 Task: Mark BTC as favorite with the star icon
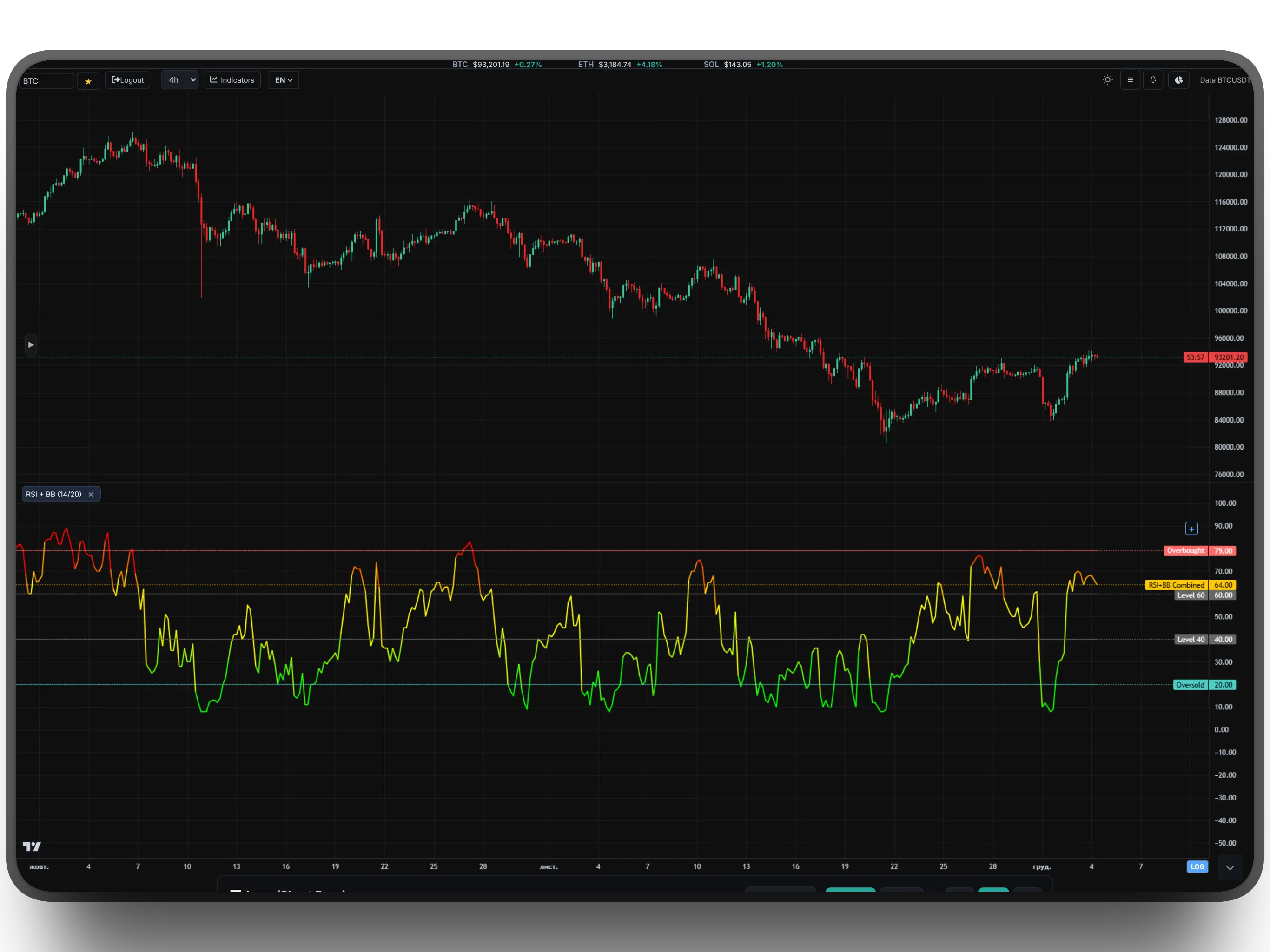(x=88, y=81)
